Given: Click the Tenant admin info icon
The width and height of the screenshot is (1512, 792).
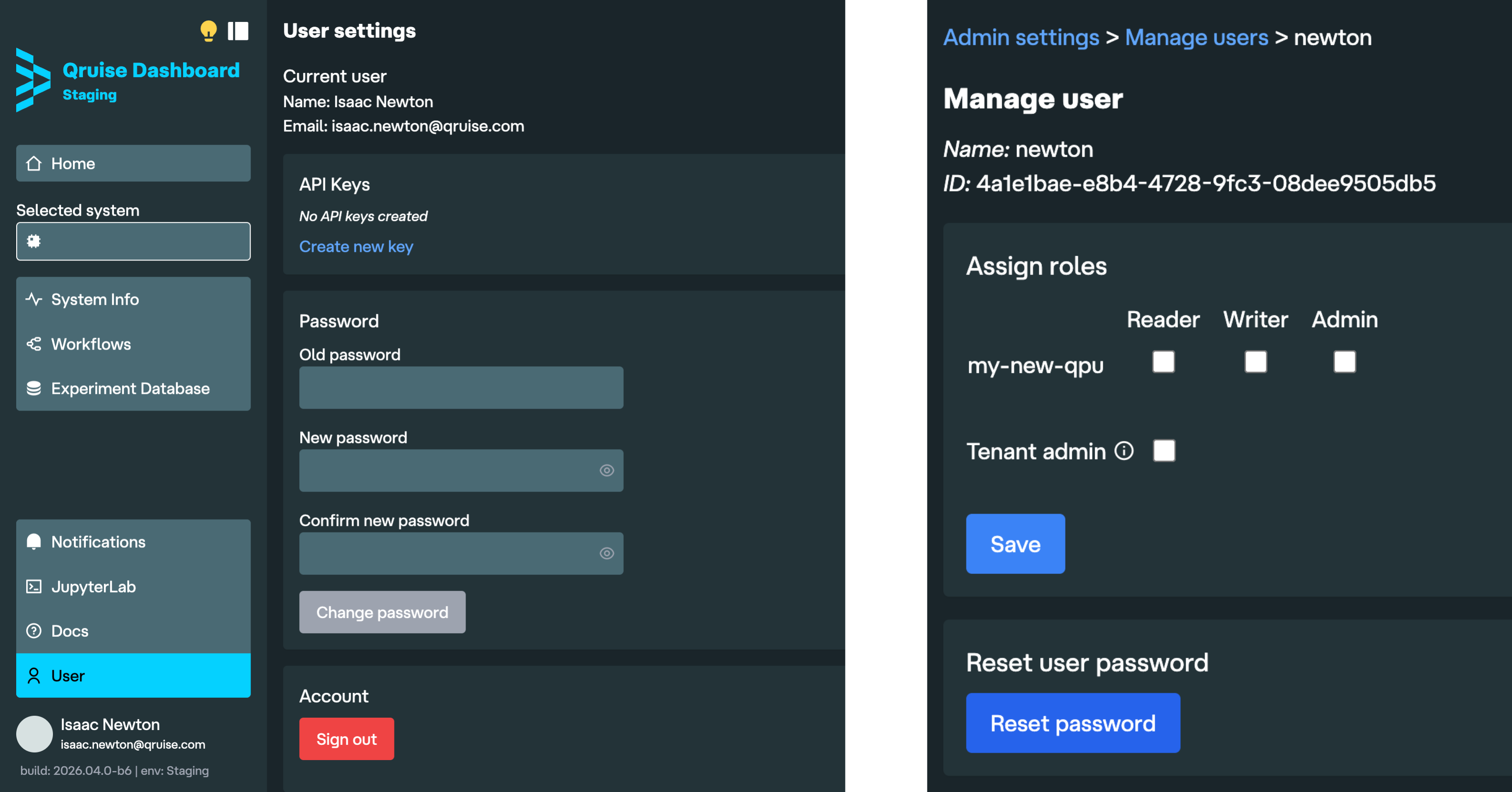Looking at the screenshot, I should pos(1124,451).
